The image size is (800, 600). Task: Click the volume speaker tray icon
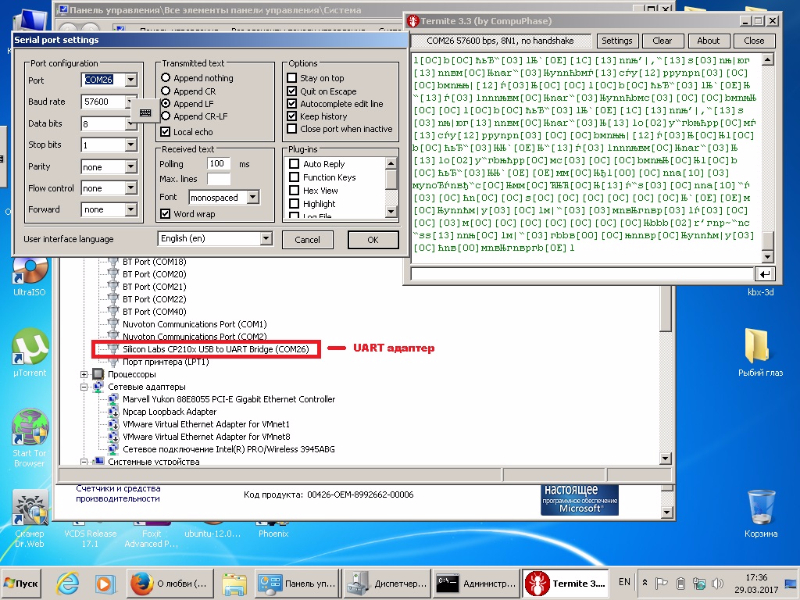pyautogui.click(x=717, y=583)
